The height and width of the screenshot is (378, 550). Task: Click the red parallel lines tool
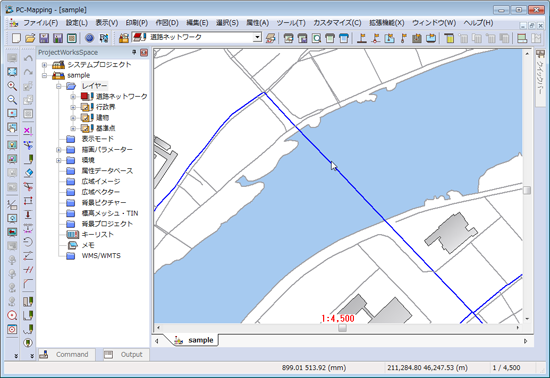[28, 270]
